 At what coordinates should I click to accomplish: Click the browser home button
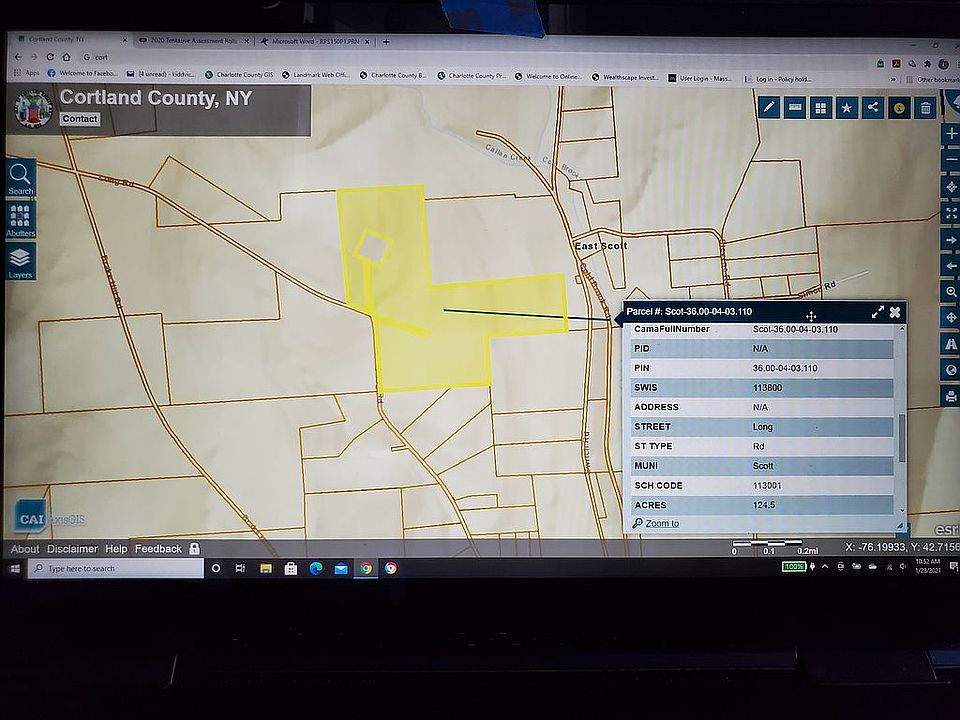click(66, 57)
